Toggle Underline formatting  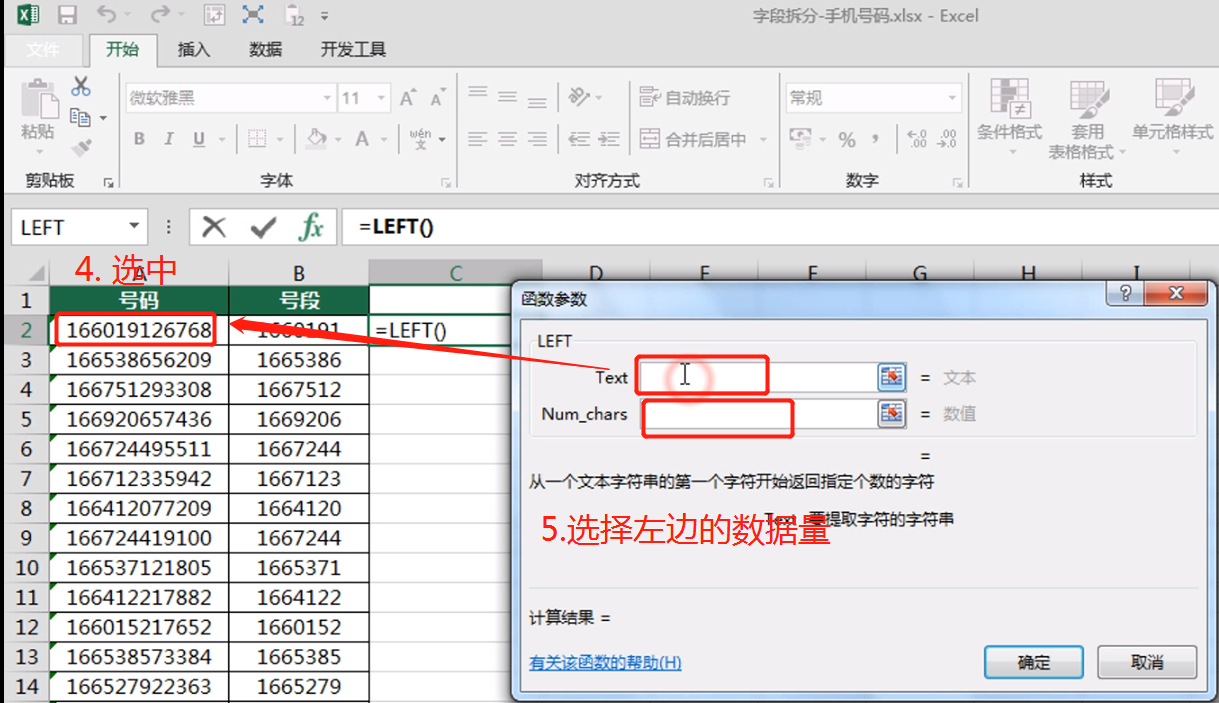pos(199,139)
